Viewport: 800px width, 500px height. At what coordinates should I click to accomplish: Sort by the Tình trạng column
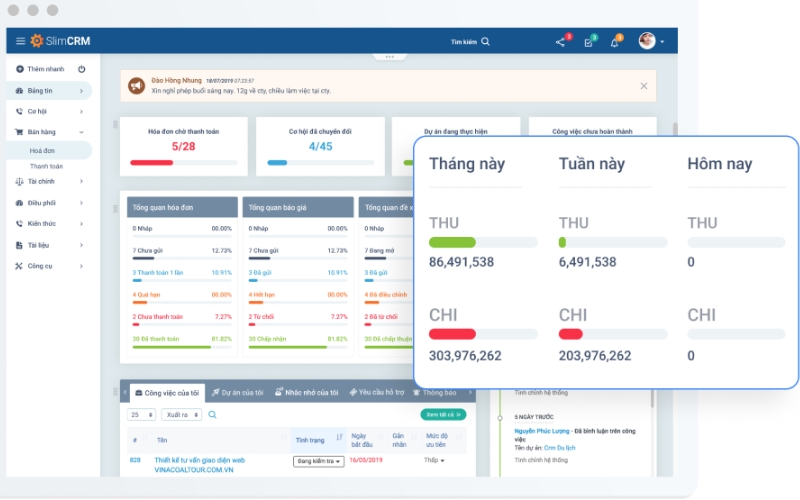(318, 440)
